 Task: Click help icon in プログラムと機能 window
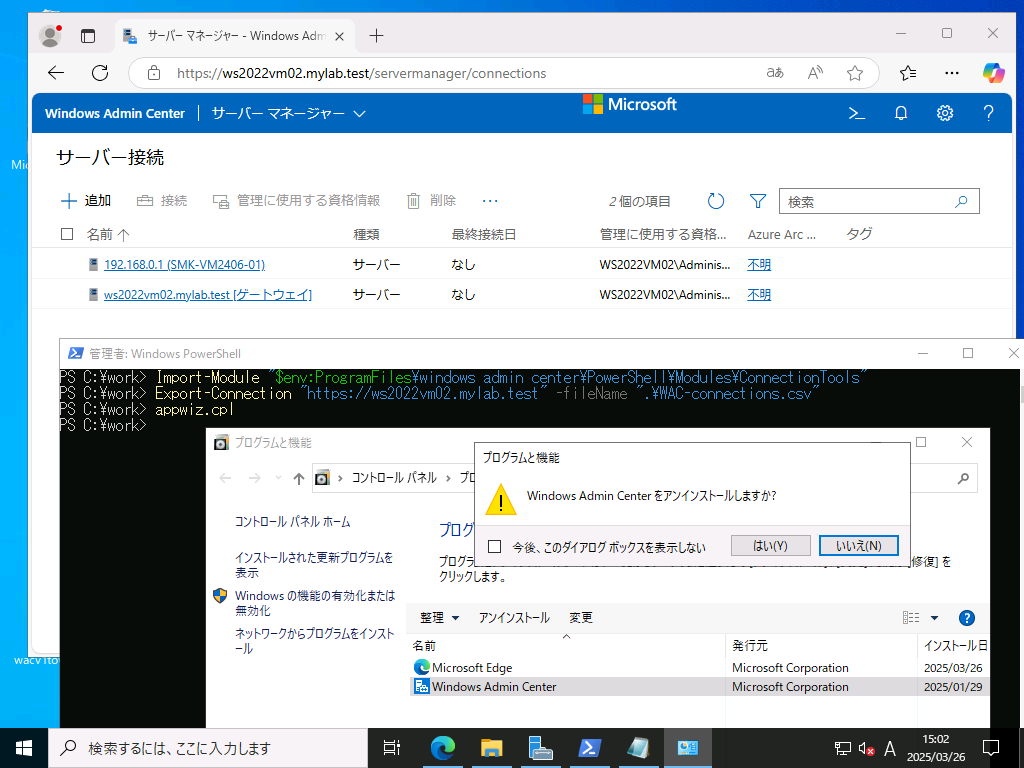[967, 618]
